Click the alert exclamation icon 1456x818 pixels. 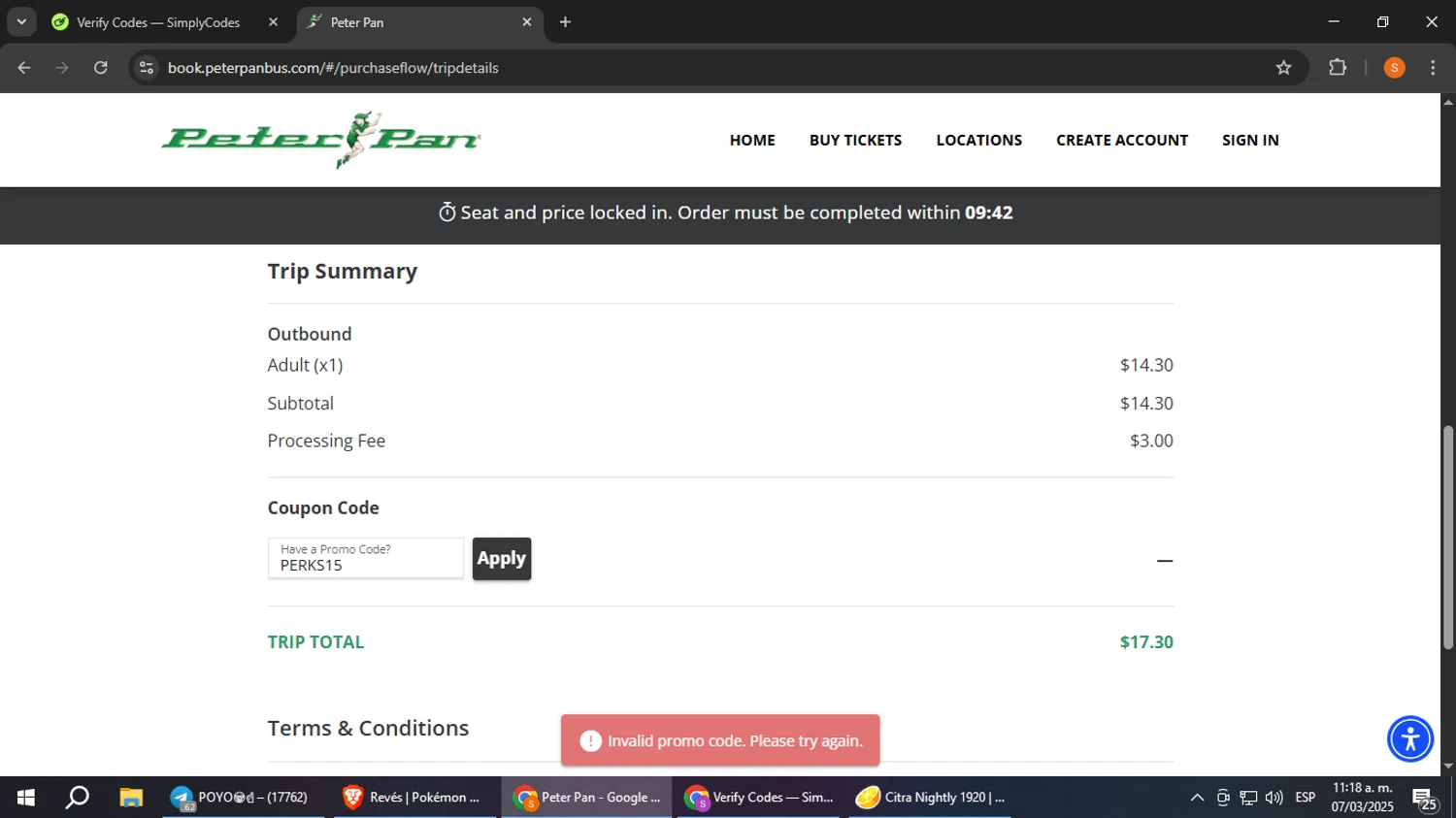coord(590,741)
